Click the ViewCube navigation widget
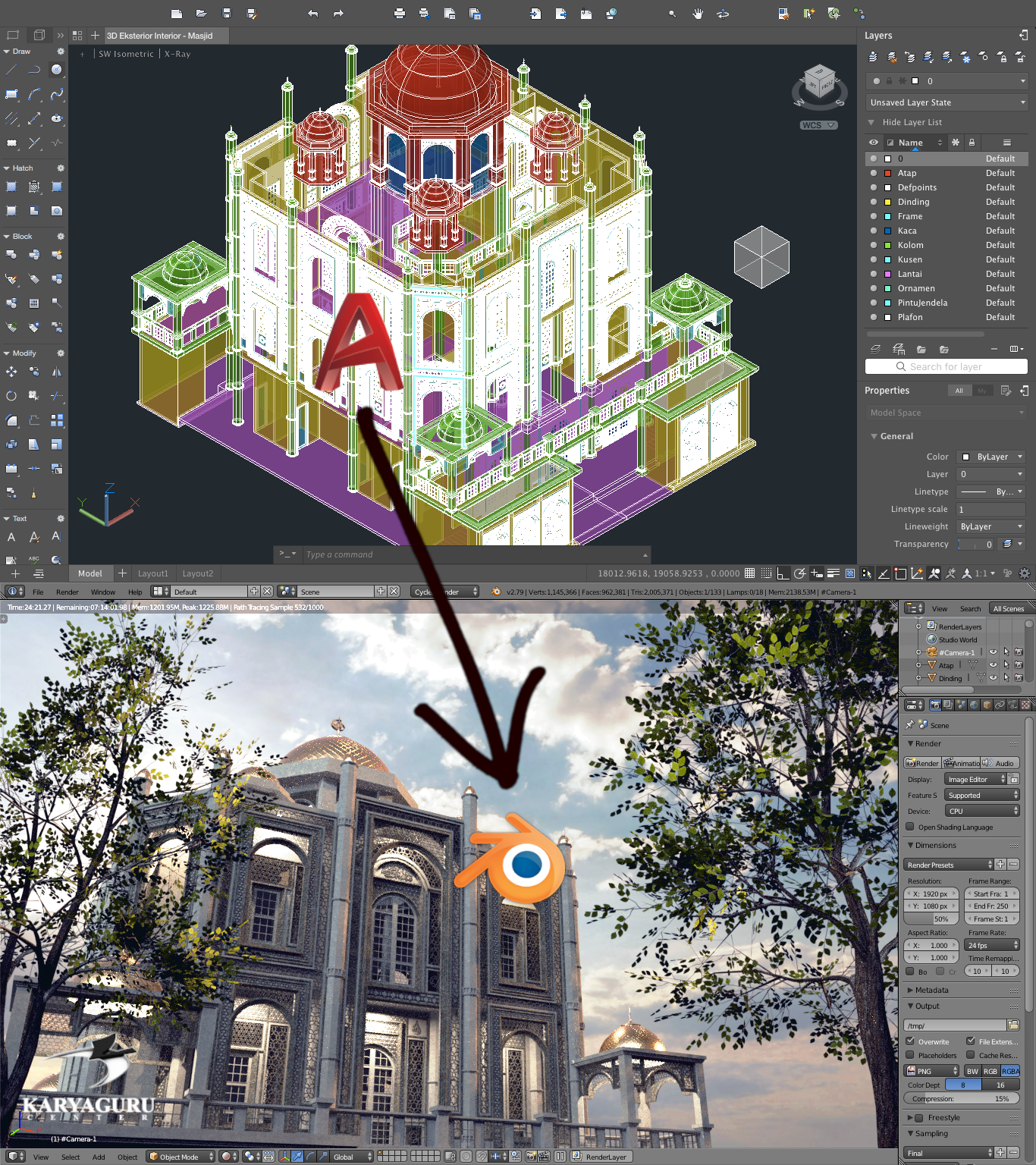Screen dimensions: 1036x1165 (819, 85)
